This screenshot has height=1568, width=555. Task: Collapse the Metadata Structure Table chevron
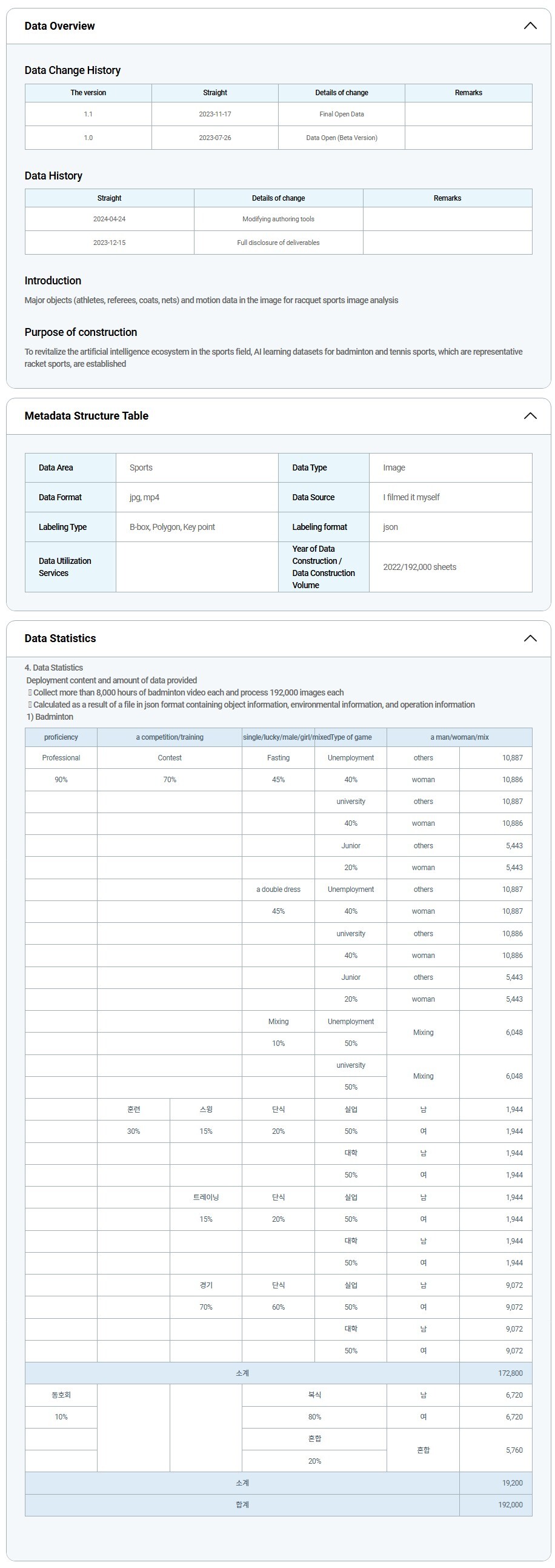[x=530, y=416]
